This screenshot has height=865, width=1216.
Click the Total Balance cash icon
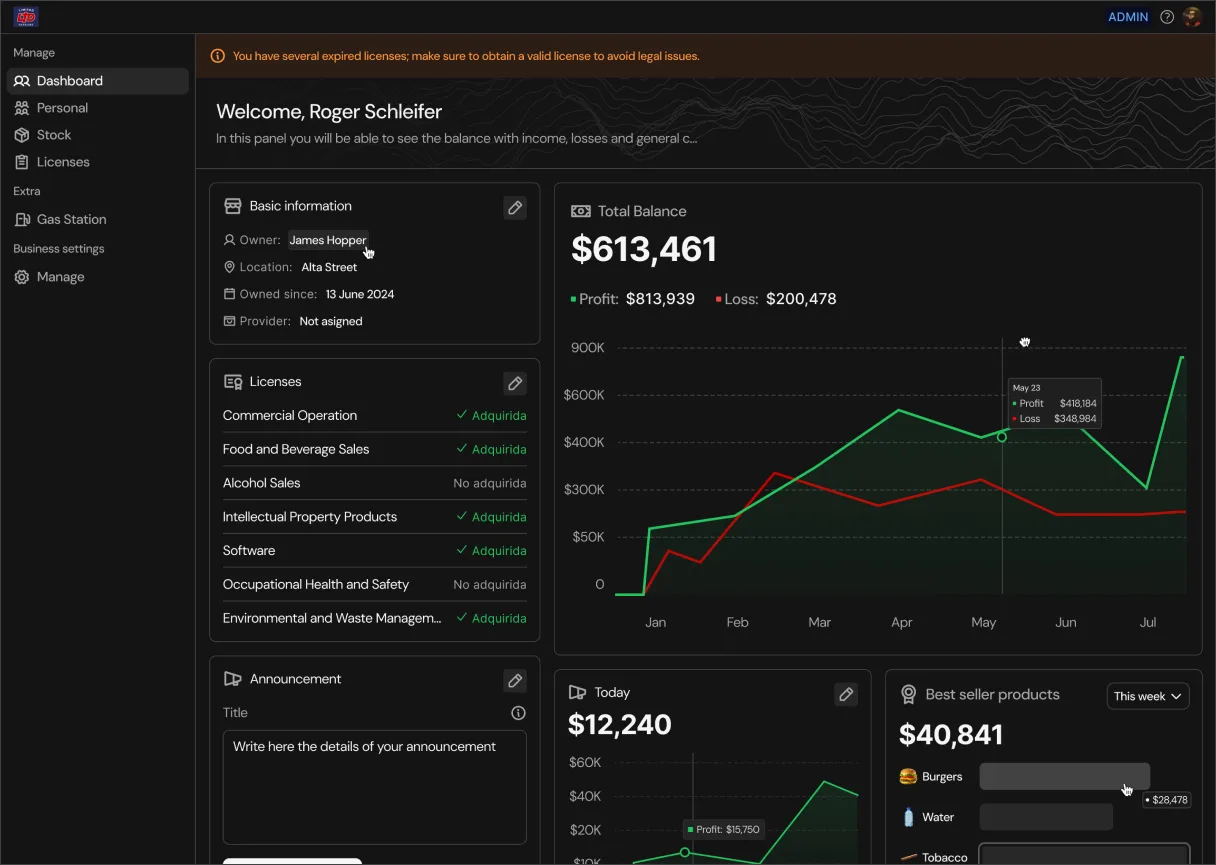tap(581, 211)
